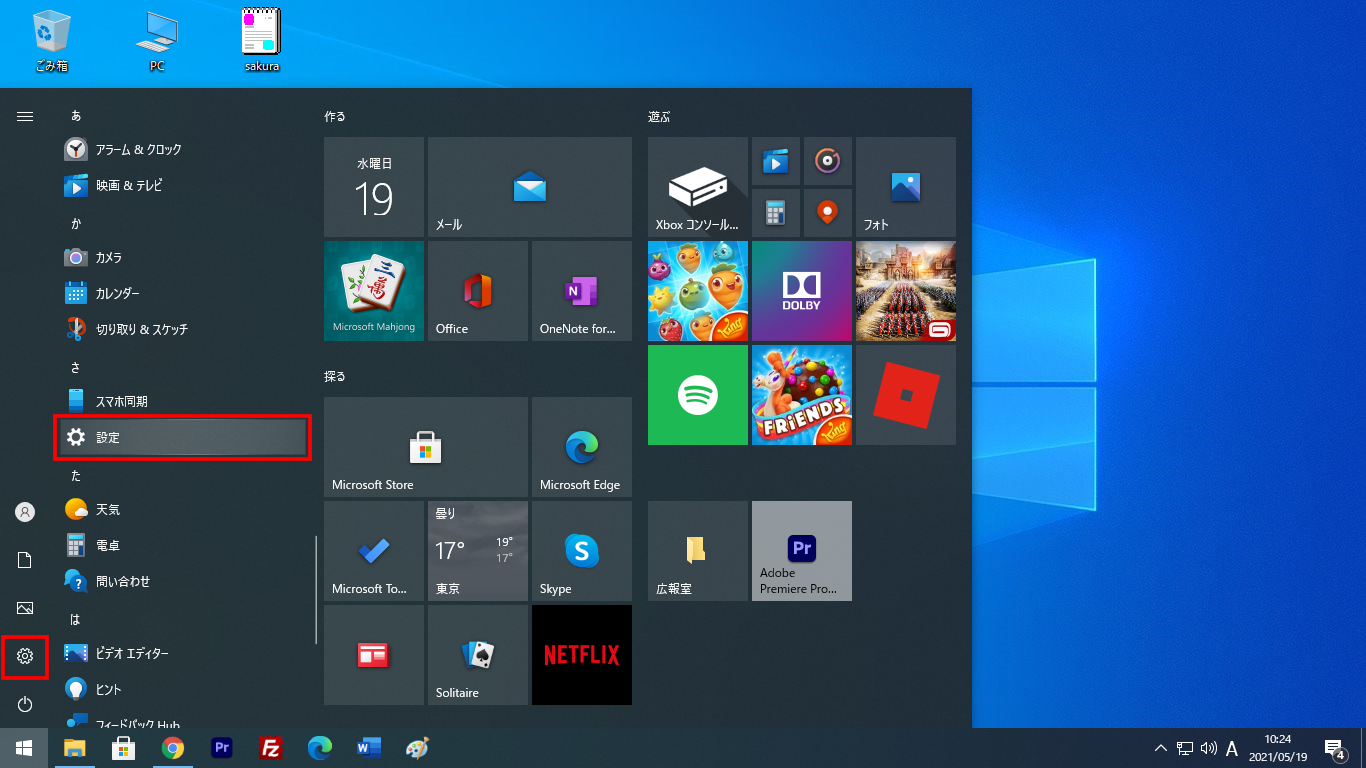
Task: Click the さ letter header in the app list
Action: (76, 368)
